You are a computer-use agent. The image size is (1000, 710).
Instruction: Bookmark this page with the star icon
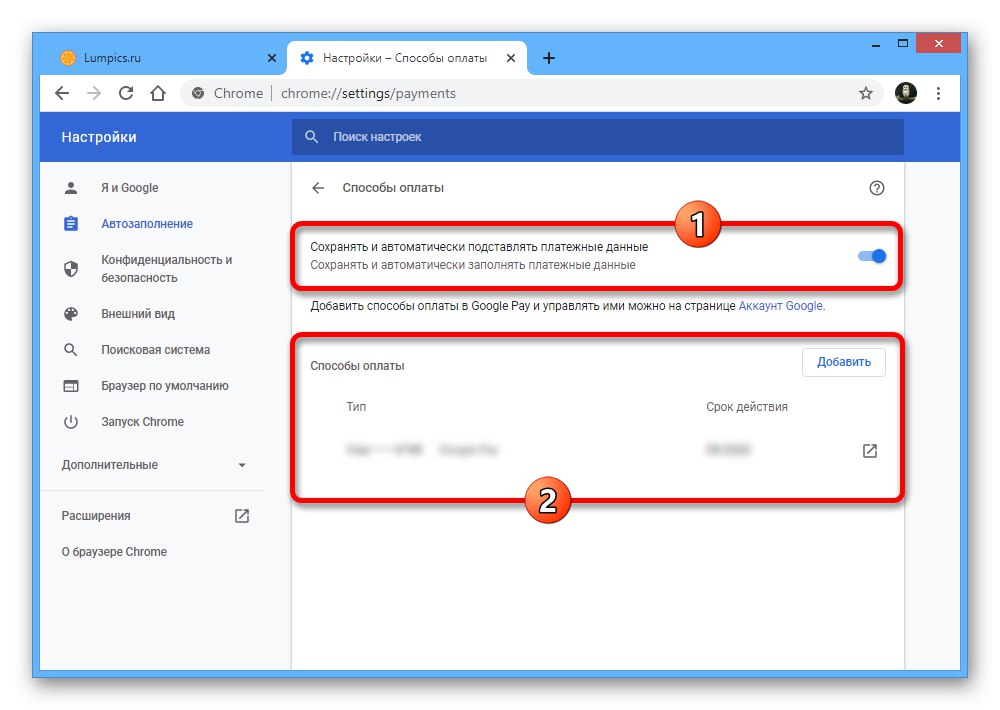tap(864, 92)
